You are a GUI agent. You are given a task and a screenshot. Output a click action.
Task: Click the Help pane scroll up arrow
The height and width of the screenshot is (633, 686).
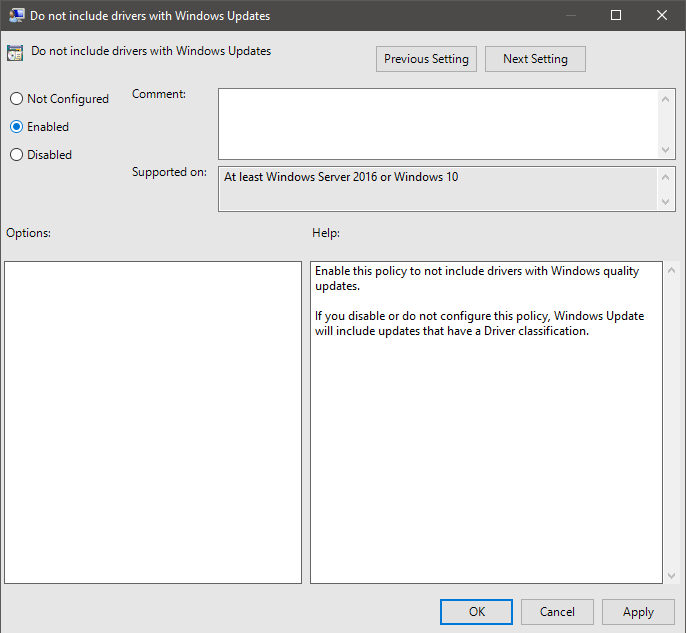pyautogui.click(x=672, y=270)
